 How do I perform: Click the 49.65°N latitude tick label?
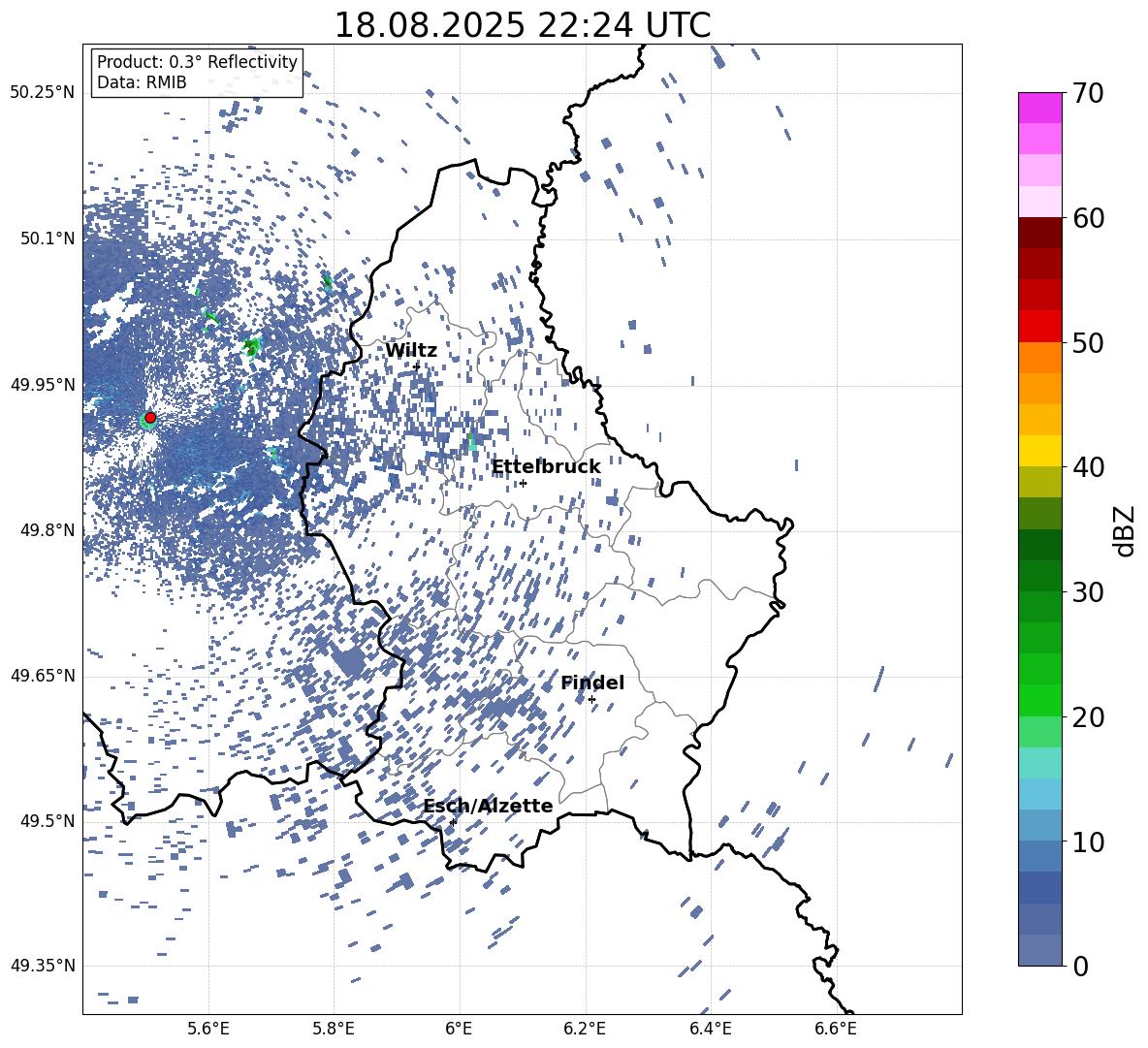[43, 676]
